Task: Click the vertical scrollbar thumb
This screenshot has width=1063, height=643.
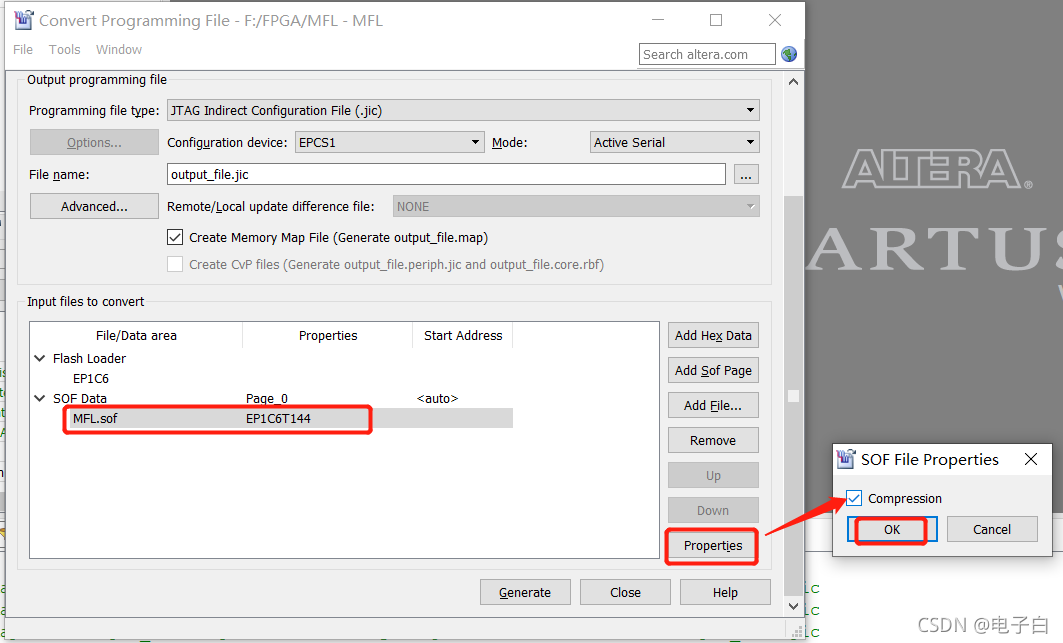Action: coord(793,395)
